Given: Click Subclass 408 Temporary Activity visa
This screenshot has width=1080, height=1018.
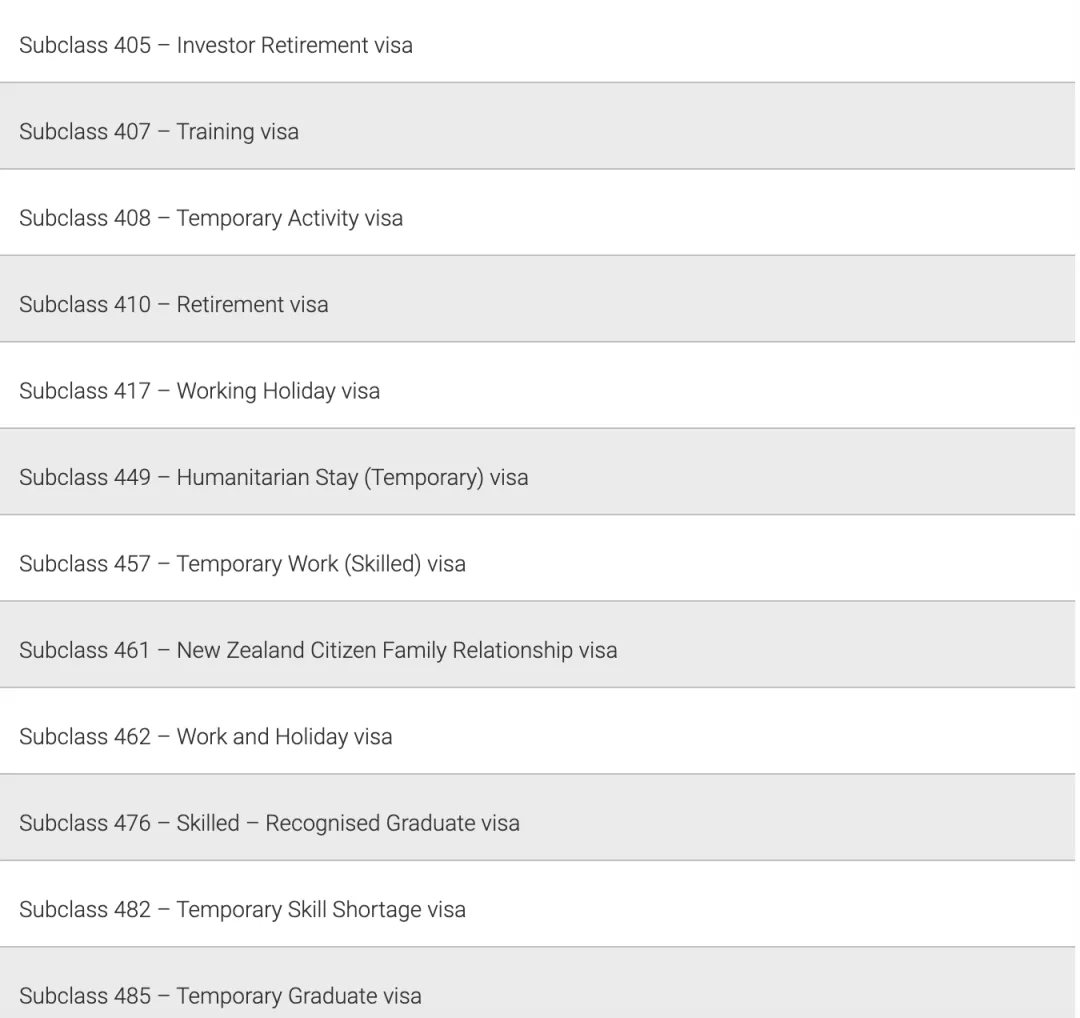Looking at the screenshot, I should (x=211, y=218).
